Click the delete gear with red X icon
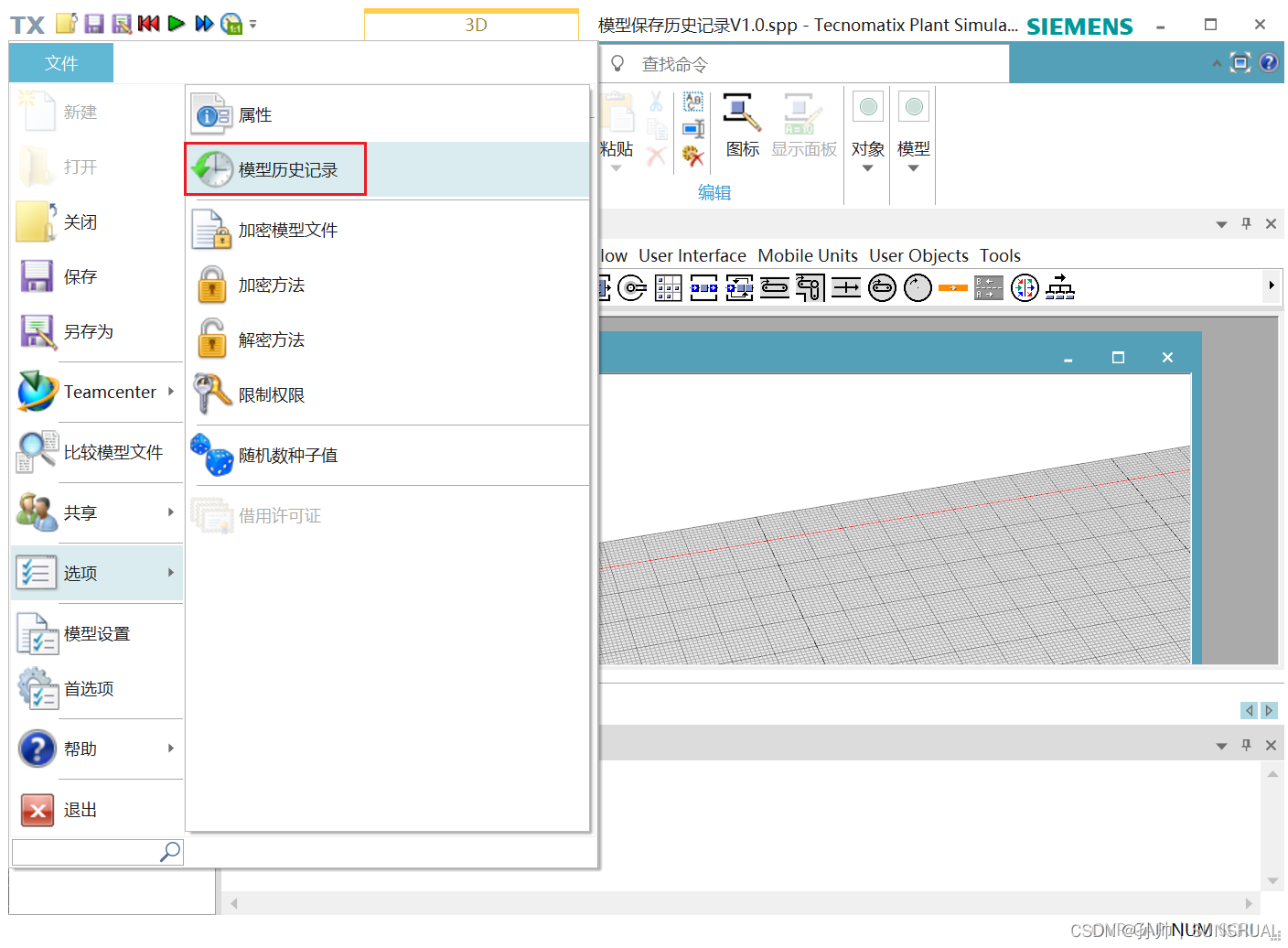Screen dimensions: 1288x948 click(x=693, y=156)
